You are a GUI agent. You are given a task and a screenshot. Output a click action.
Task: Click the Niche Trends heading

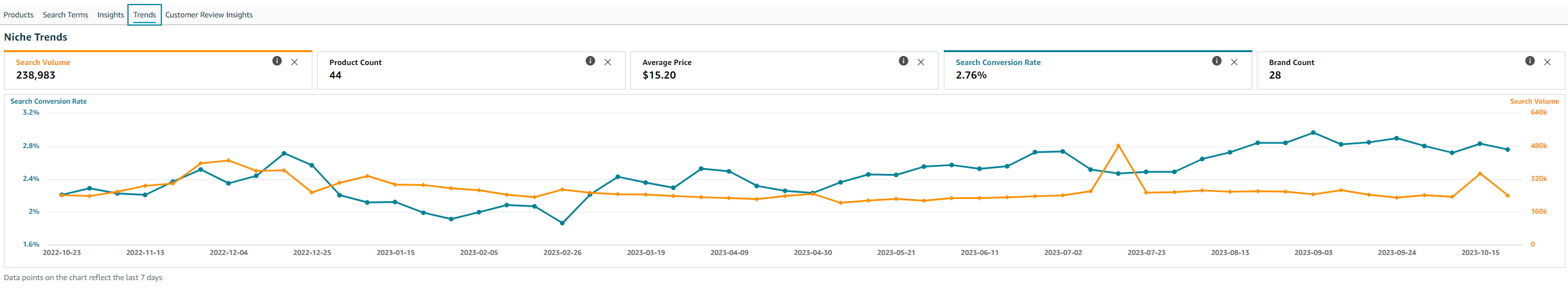[x=35, y=37]
